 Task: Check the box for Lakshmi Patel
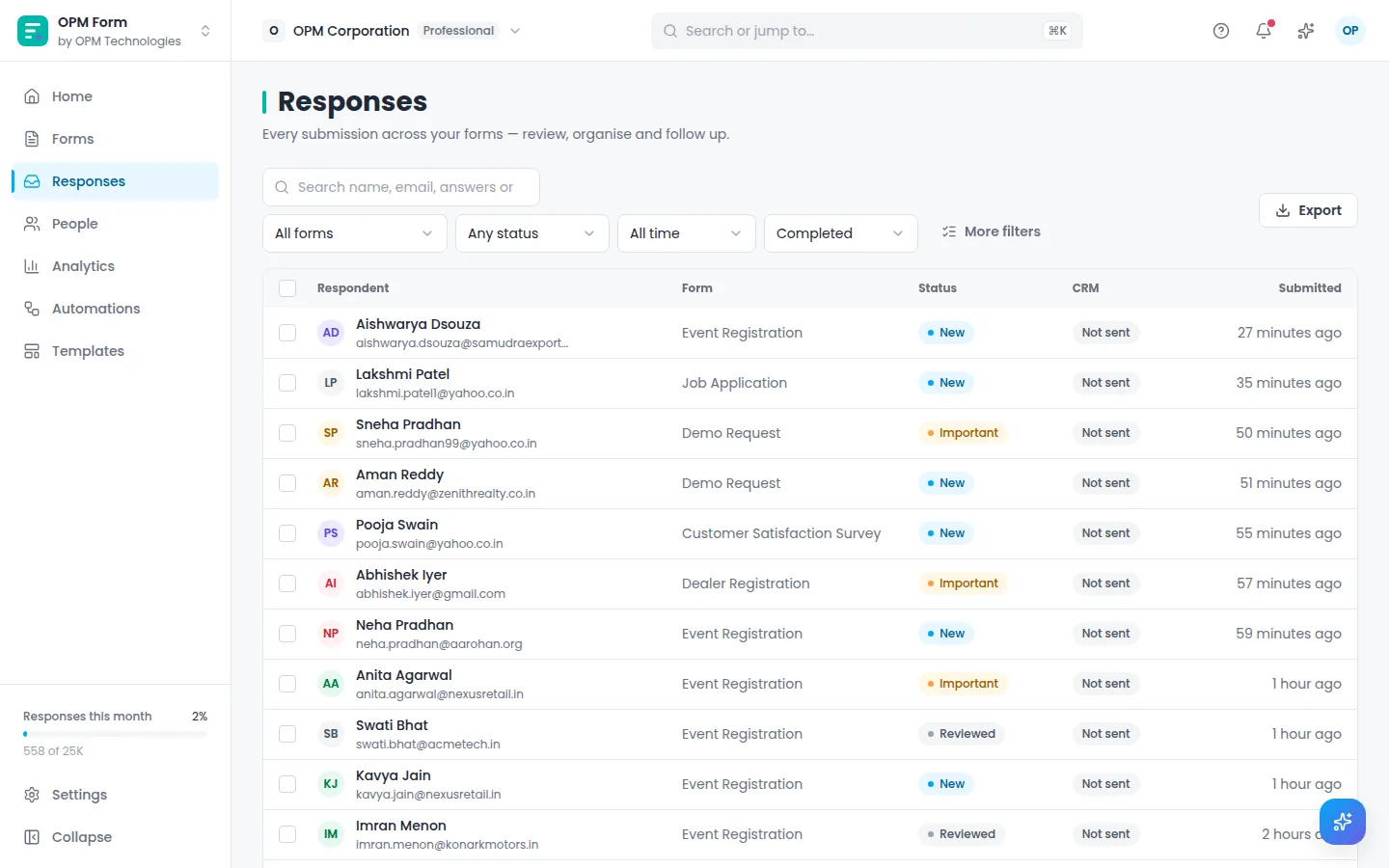point(287,383)
